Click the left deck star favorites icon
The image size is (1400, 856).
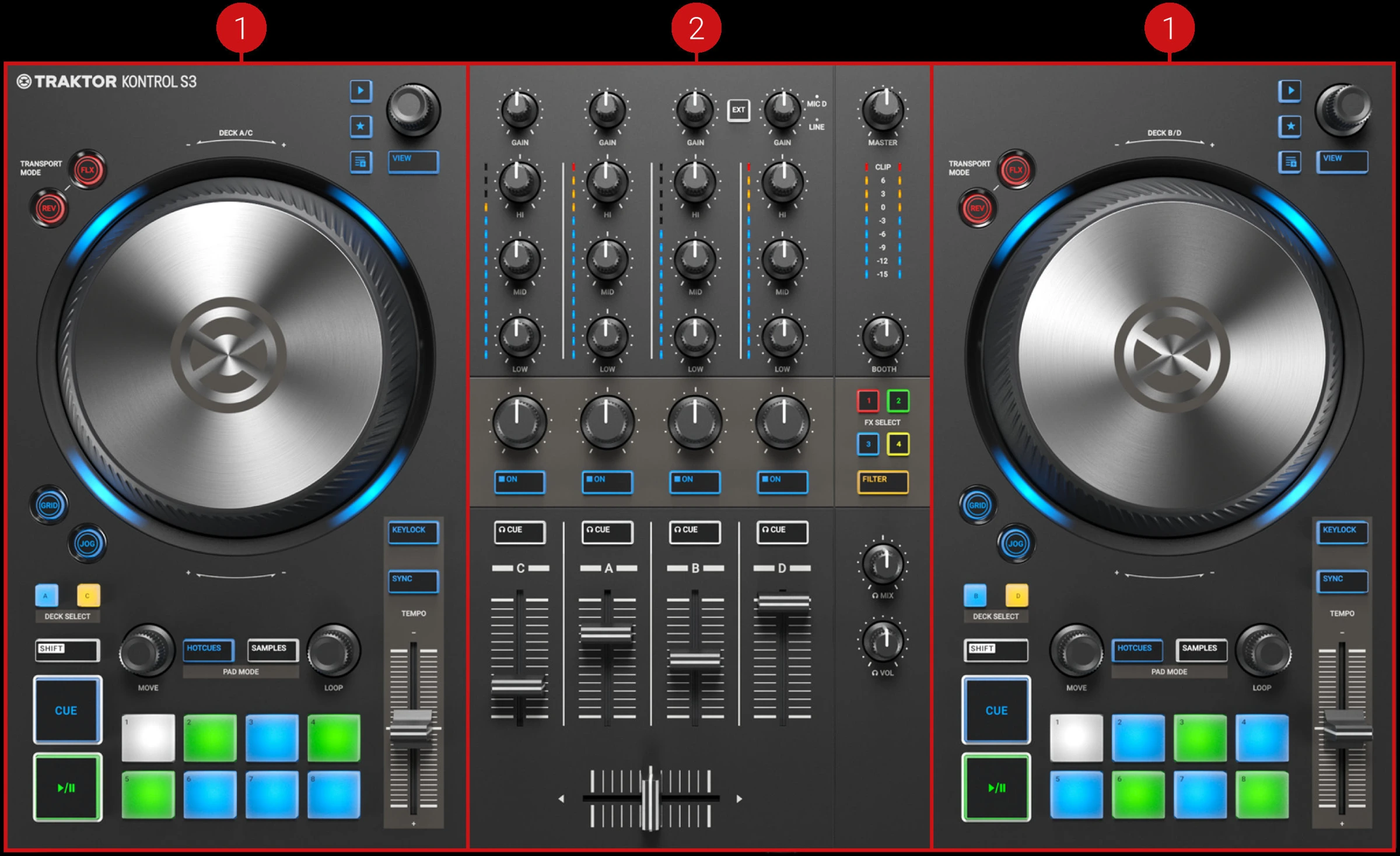[360, 126]
